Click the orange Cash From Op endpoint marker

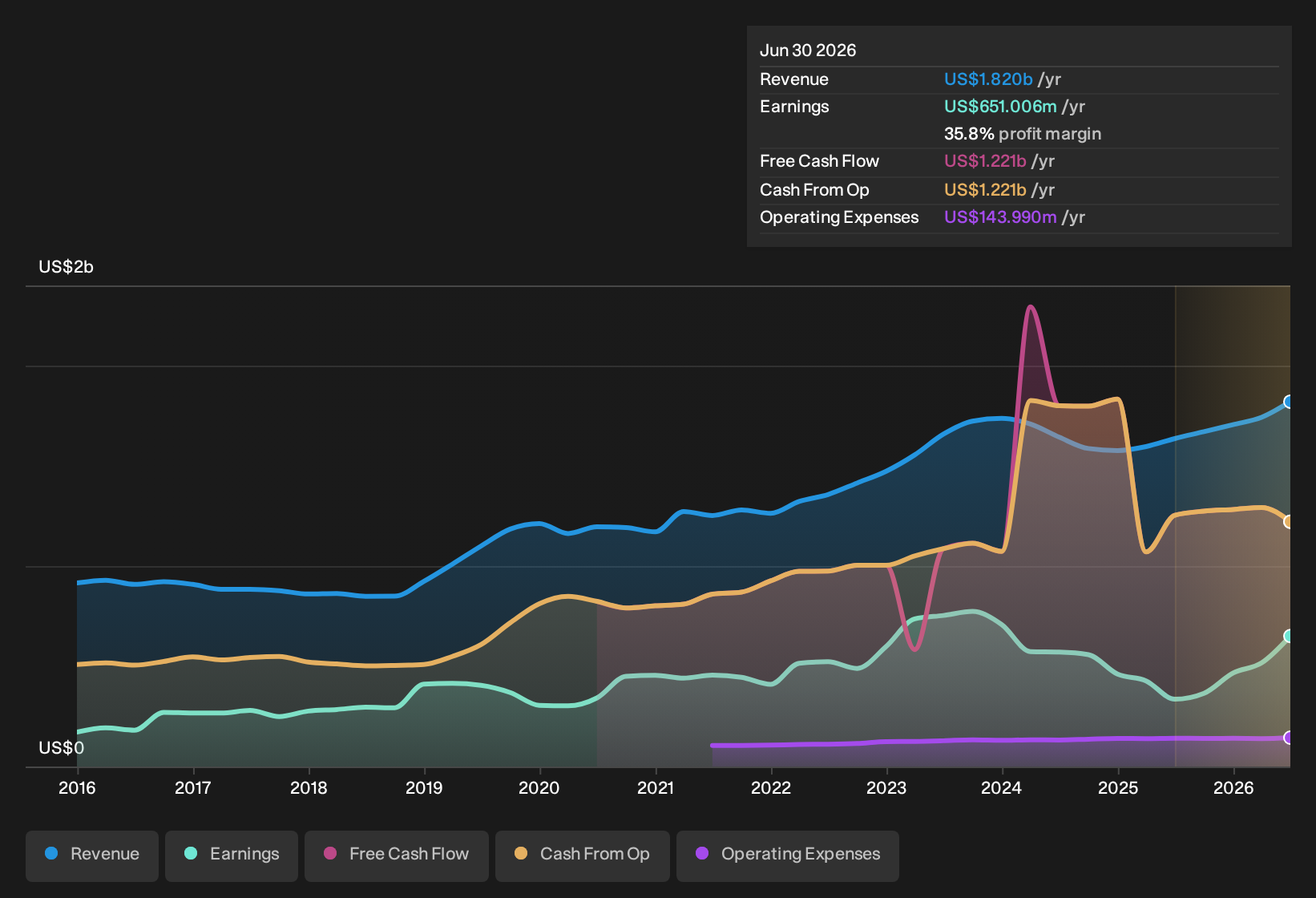pyautogui.click(x=1289, y=522)
